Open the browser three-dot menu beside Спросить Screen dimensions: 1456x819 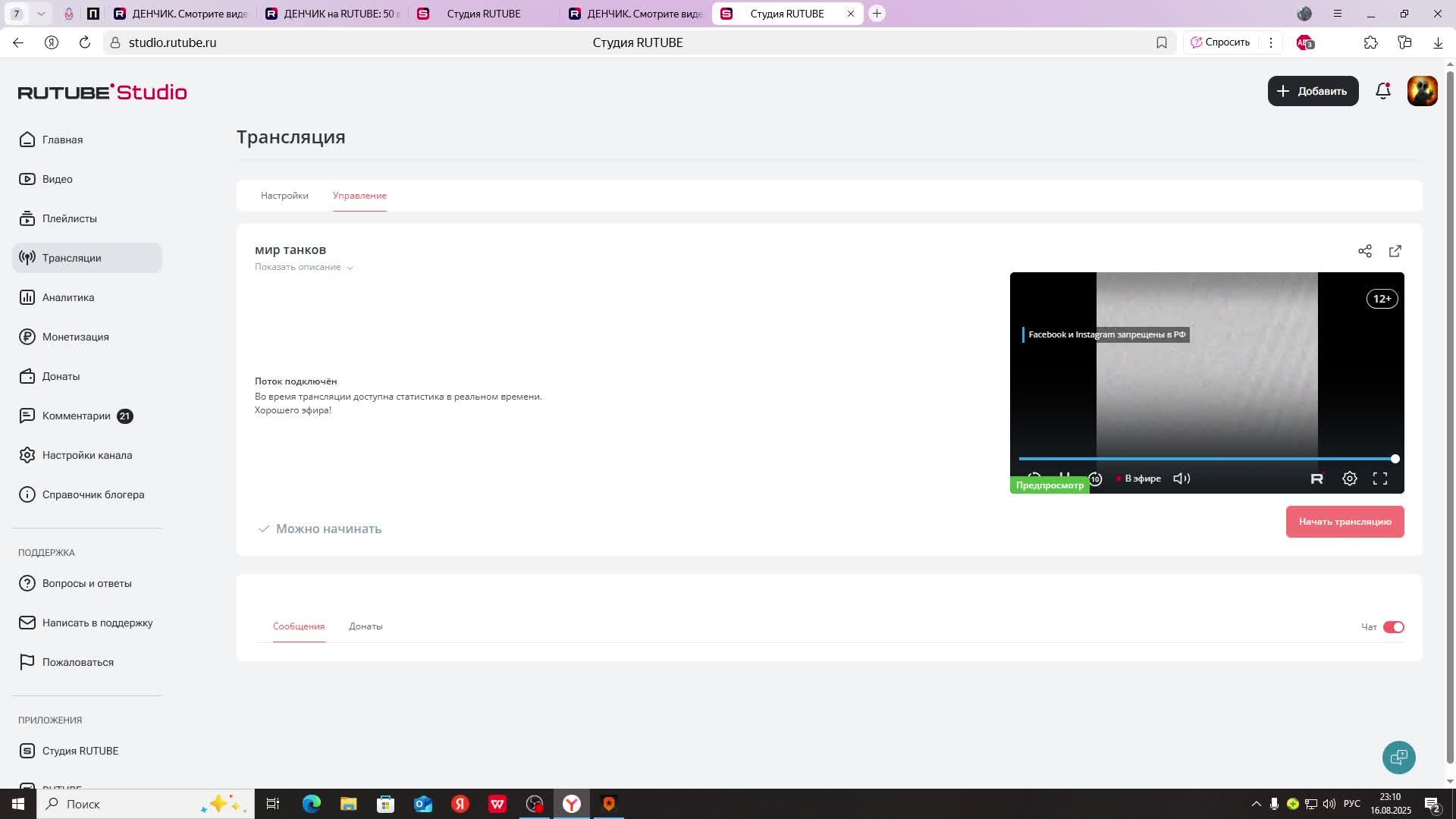pos(1271,42)
